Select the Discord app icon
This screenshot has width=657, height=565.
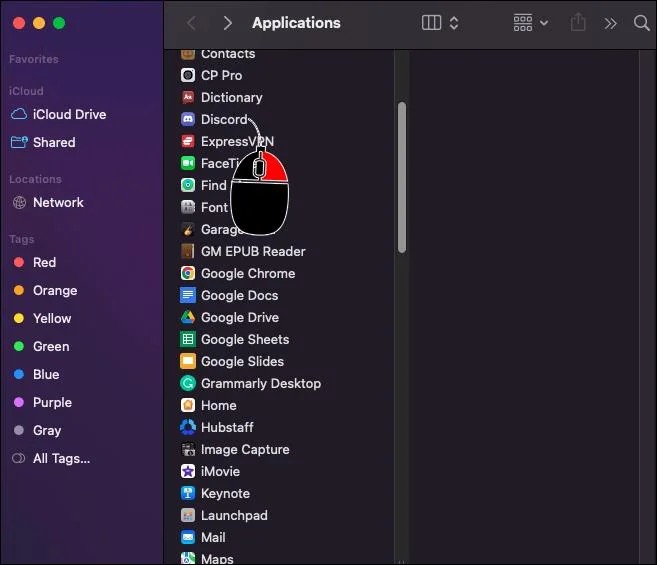point(187,119)
